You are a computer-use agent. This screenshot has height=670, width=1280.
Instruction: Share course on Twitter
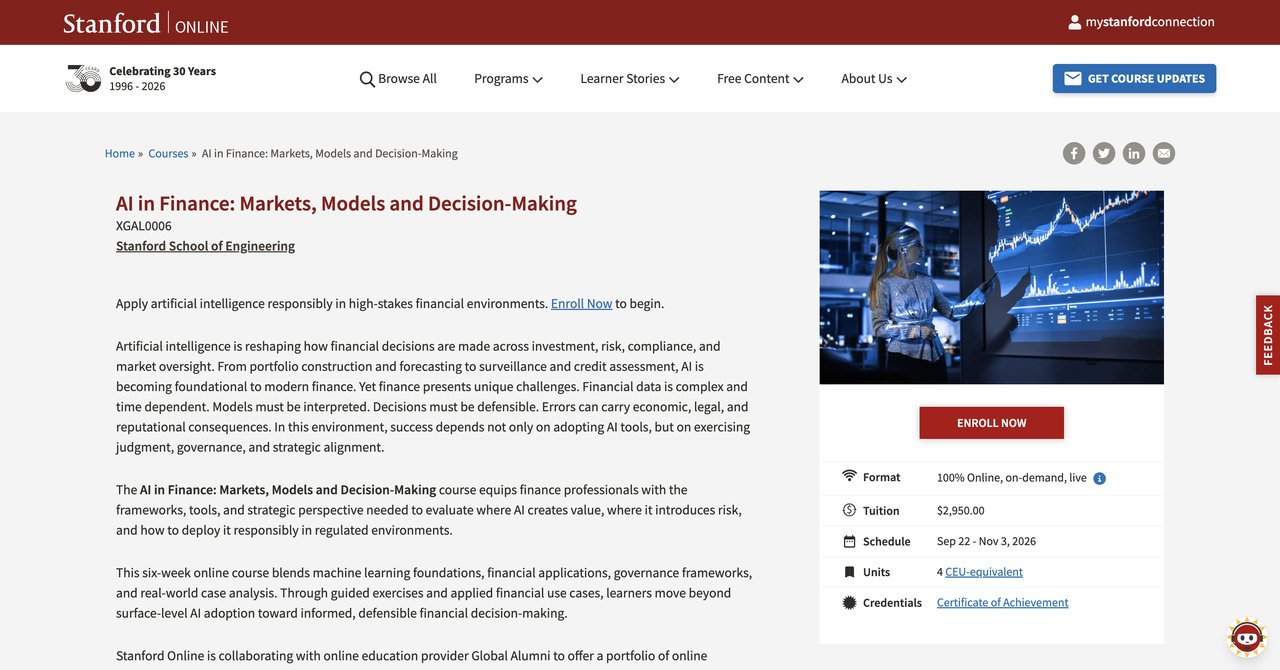[x=1104, y=153]
